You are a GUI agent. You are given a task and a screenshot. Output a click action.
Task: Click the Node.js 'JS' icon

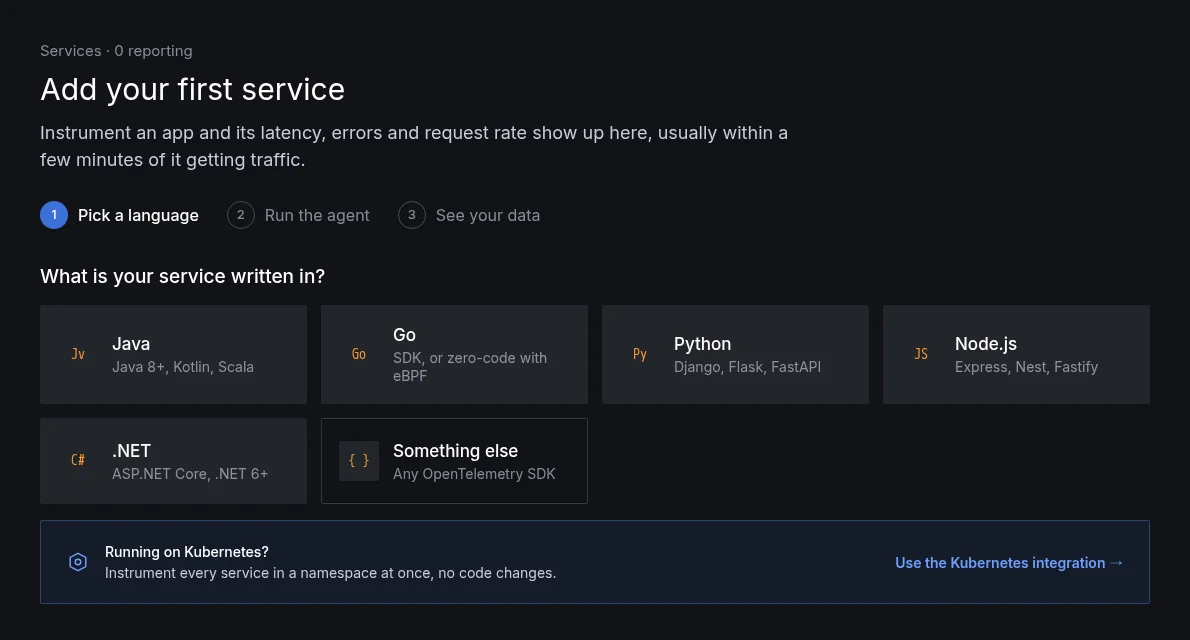coord(921,355)
